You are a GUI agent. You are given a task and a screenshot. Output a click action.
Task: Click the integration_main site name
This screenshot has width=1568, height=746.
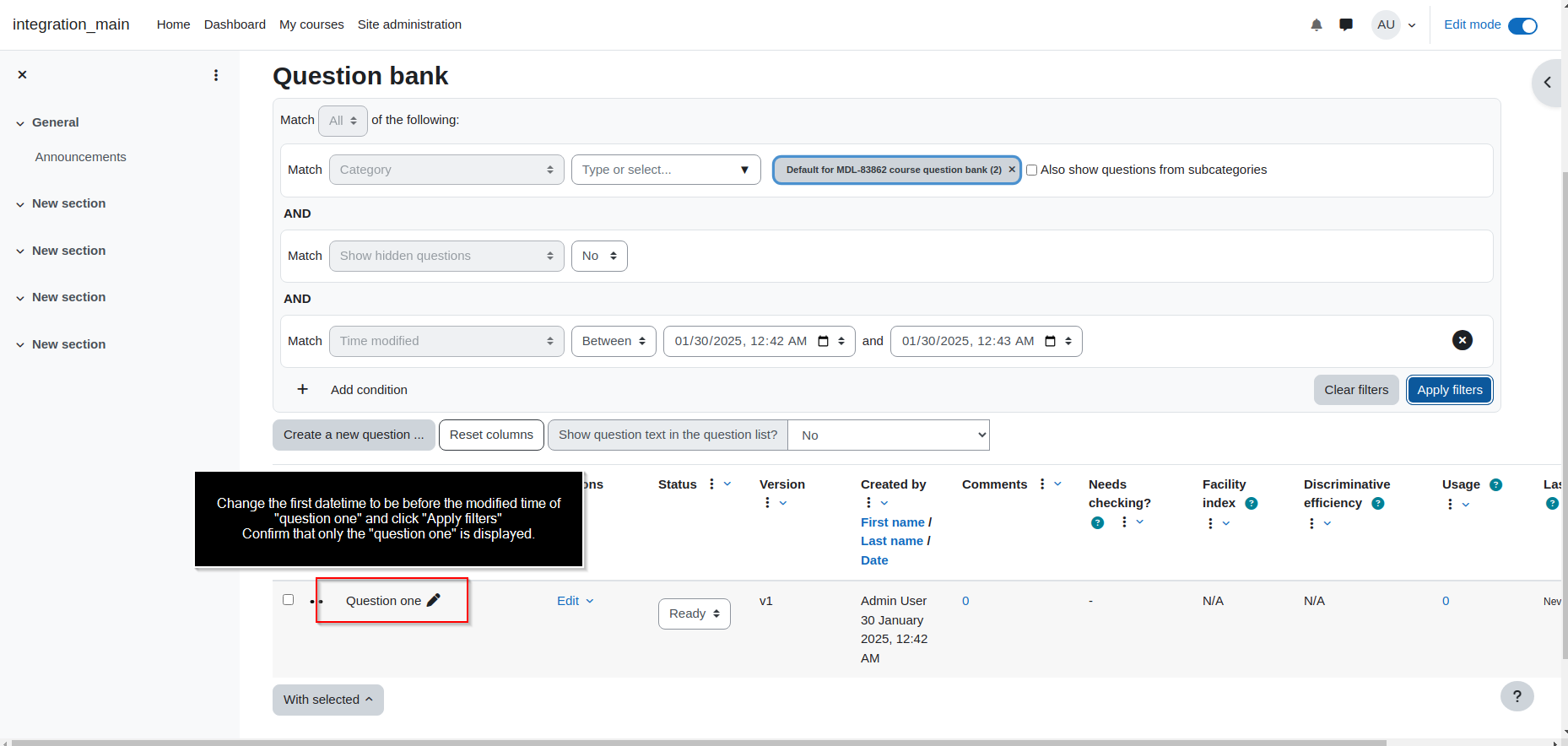pos(71,24)
